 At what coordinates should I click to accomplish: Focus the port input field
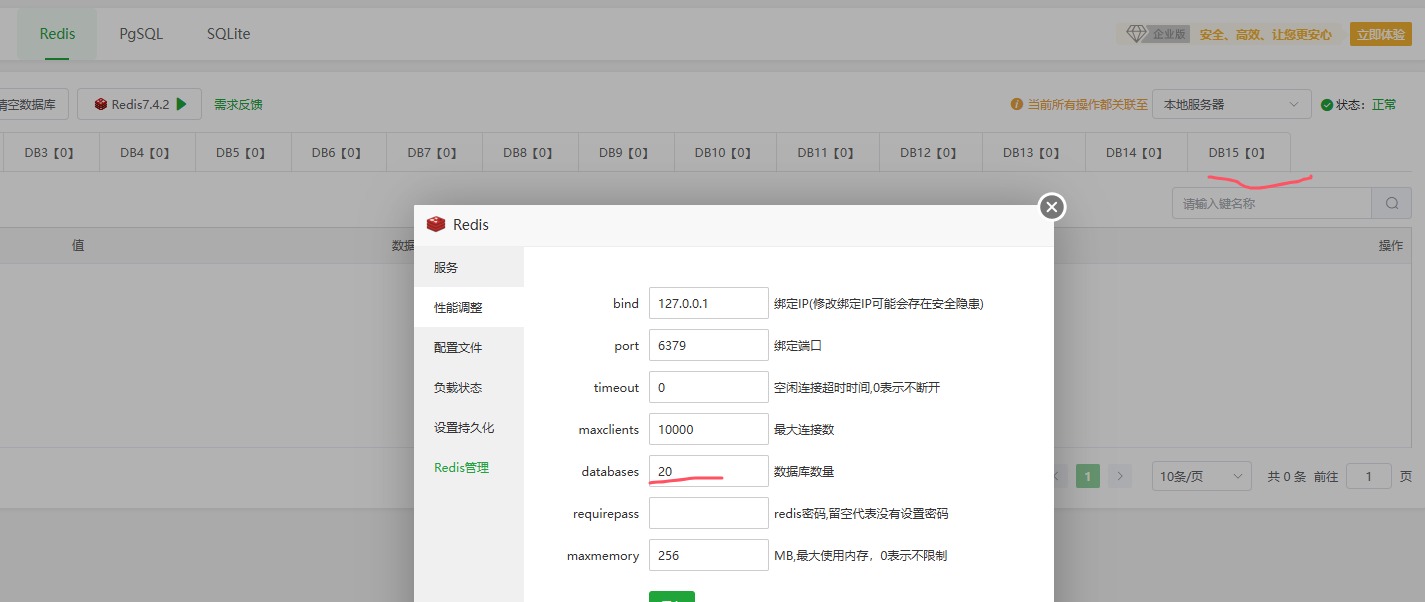(709, 345)
